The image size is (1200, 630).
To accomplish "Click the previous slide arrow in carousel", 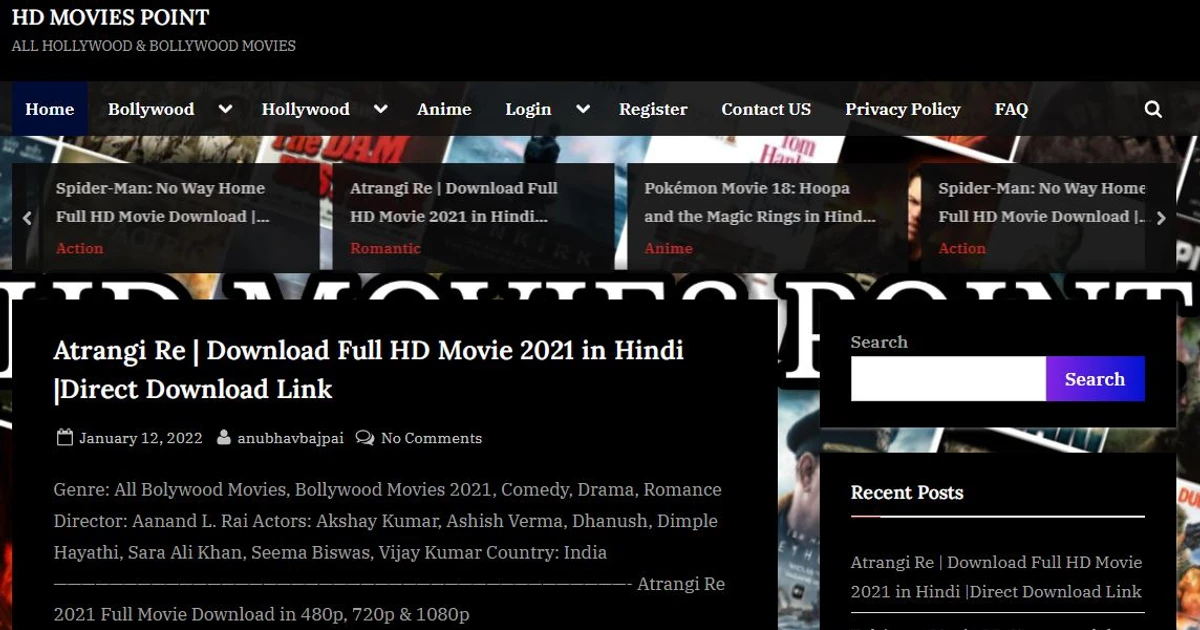I will coord(27,218).
